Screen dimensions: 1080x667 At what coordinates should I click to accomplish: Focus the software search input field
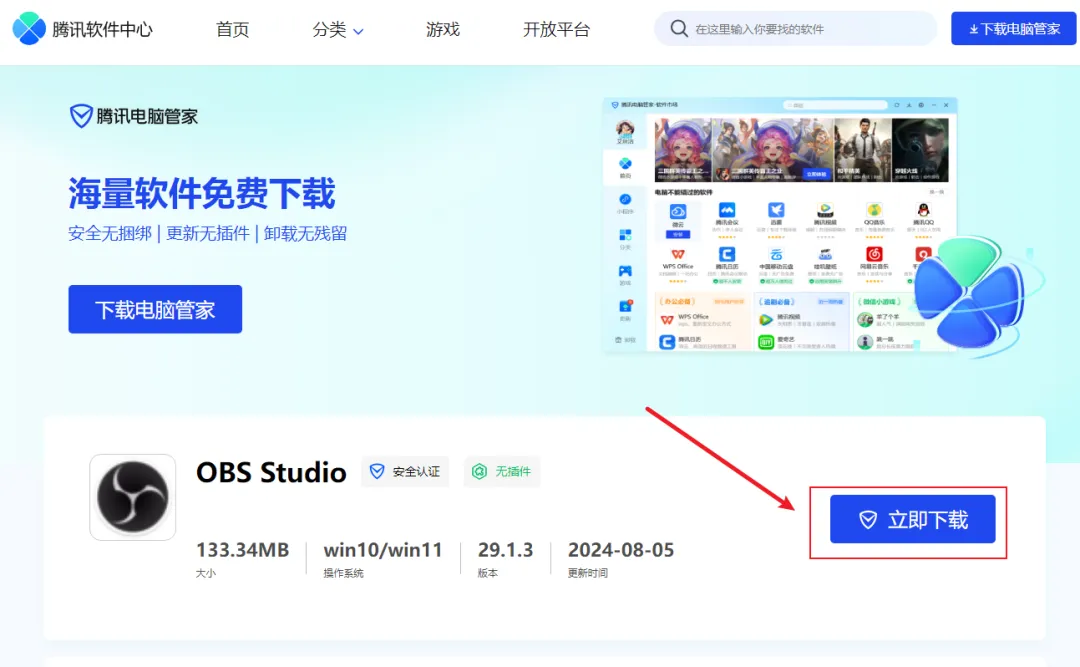(x=796, y=29)
